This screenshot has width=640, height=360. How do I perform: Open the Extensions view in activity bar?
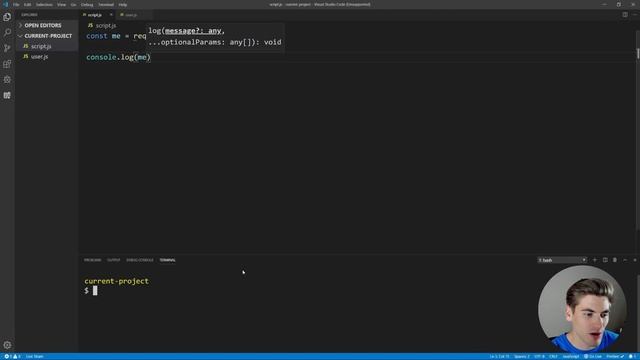coord(7,64)
